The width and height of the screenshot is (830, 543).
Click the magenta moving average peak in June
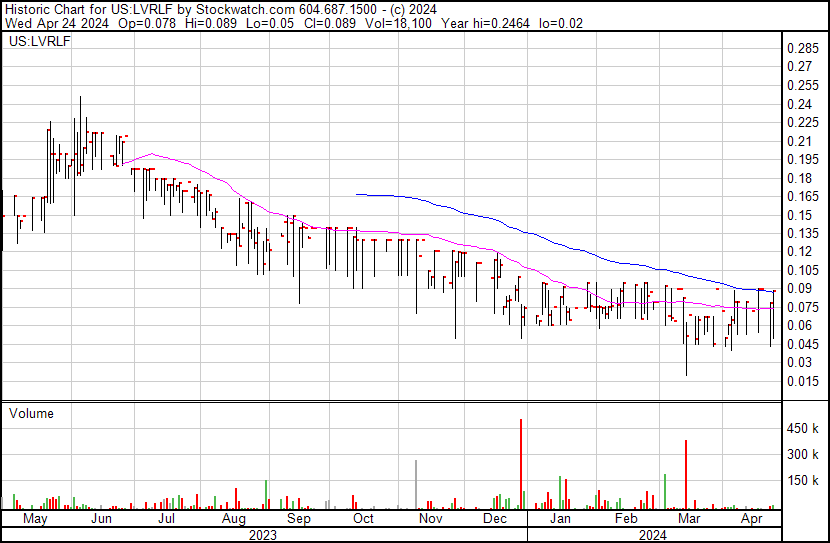point(152,154)
